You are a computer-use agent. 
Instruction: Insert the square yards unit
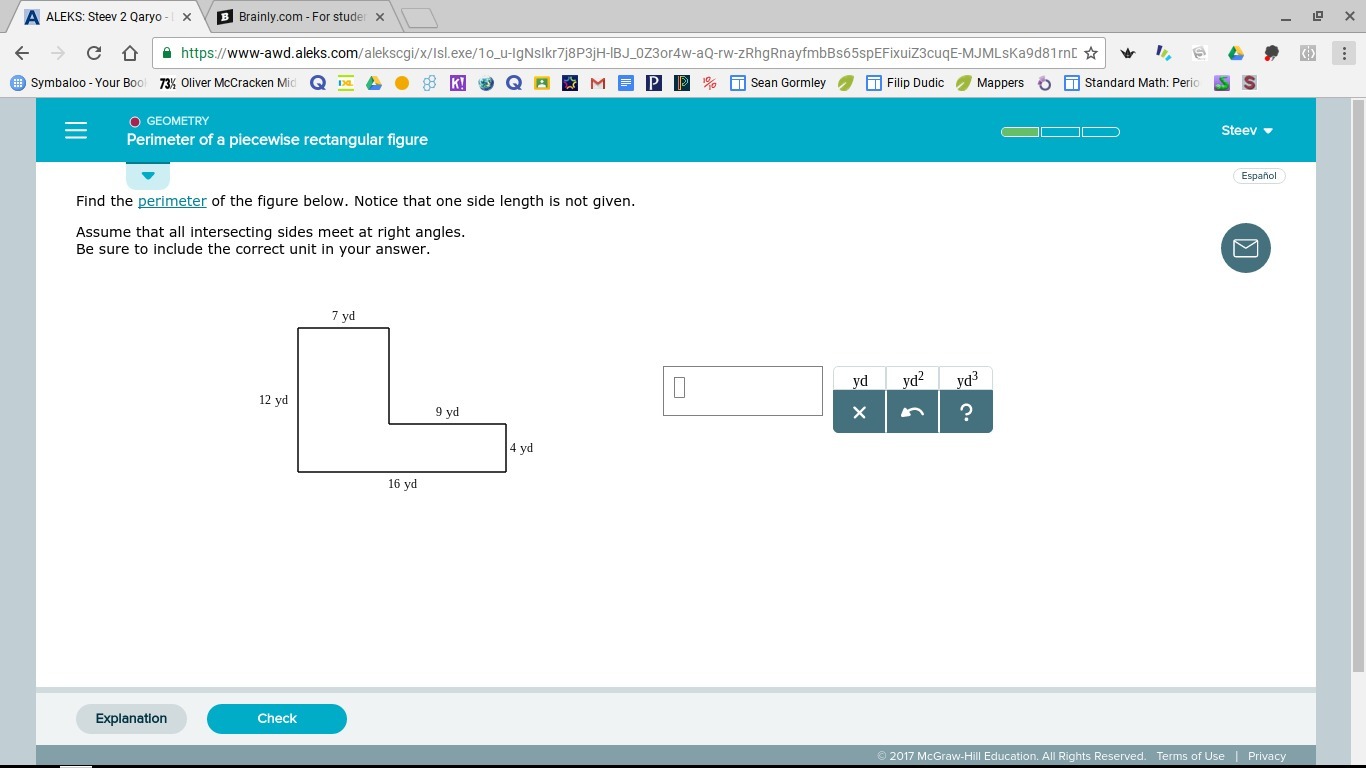(x=913, y=380)
